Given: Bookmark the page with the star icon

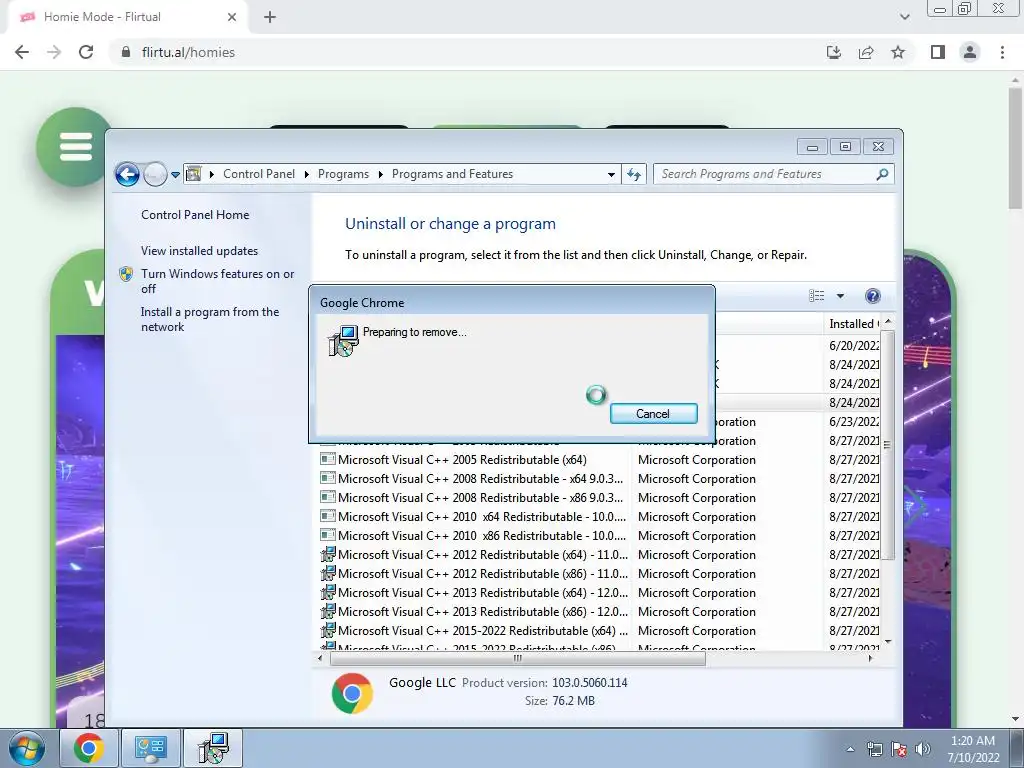Looking at the screenshot, I should coord(898,52).
